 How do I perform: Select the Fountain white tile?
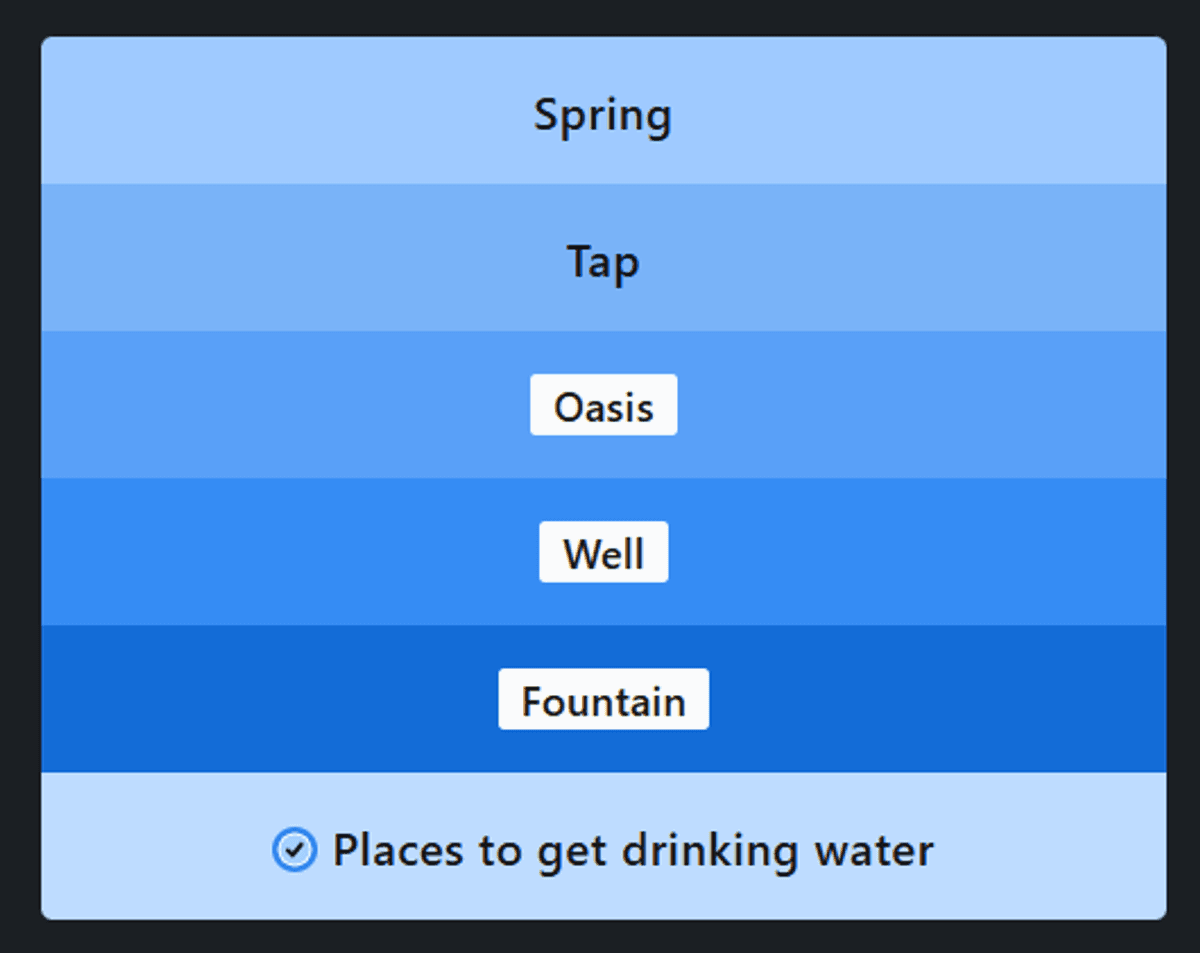pos(603,699)
